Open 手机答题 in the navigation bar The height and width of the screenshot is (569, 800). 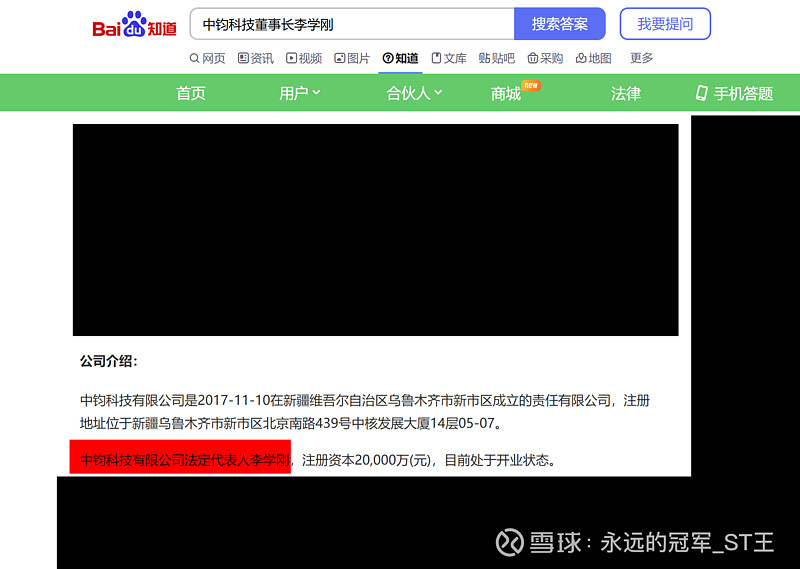(x=735, y=93)
